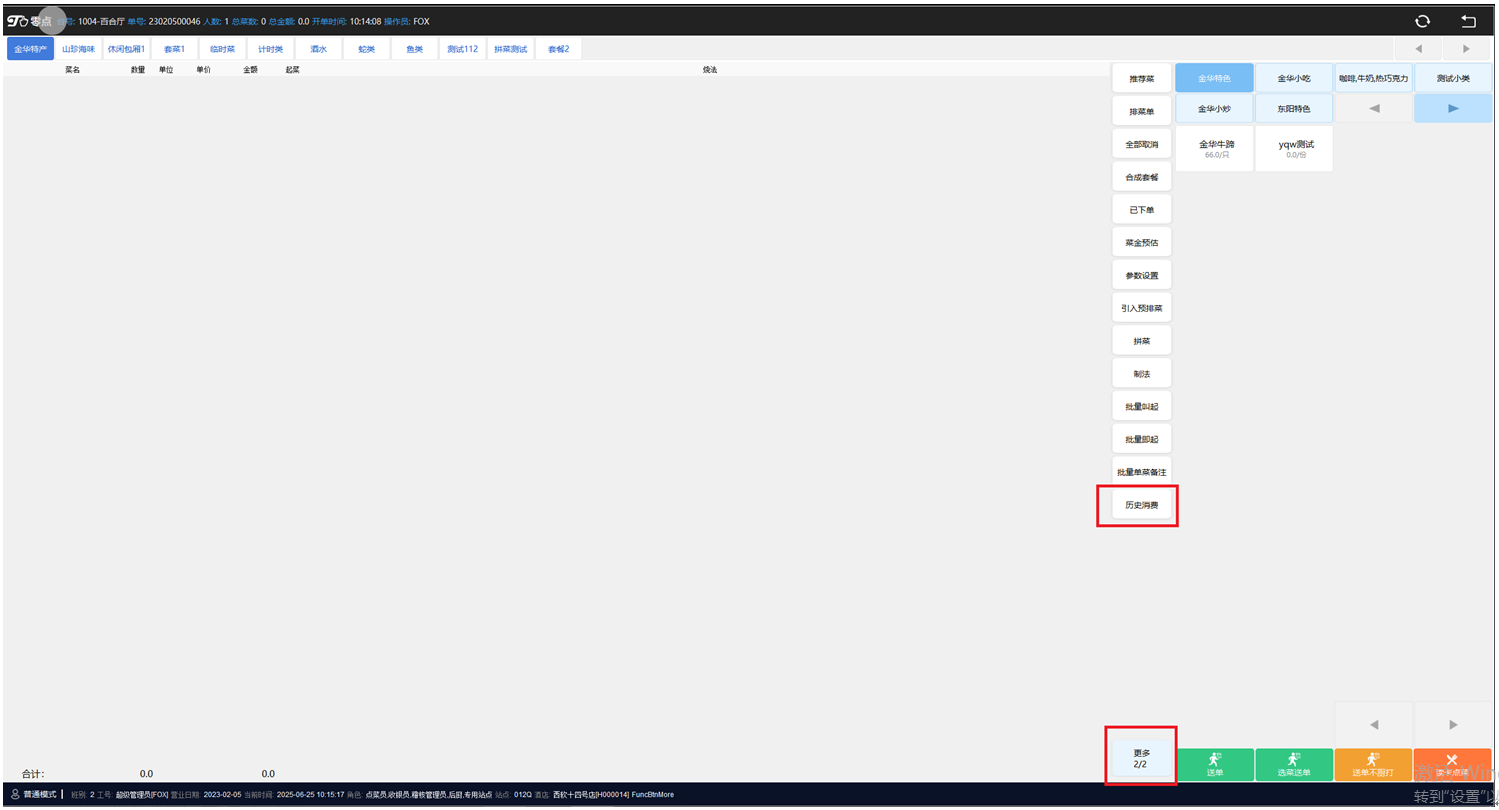Switch to the 金华特产 tab
The image size is (1499, 810).
(30, 49)
